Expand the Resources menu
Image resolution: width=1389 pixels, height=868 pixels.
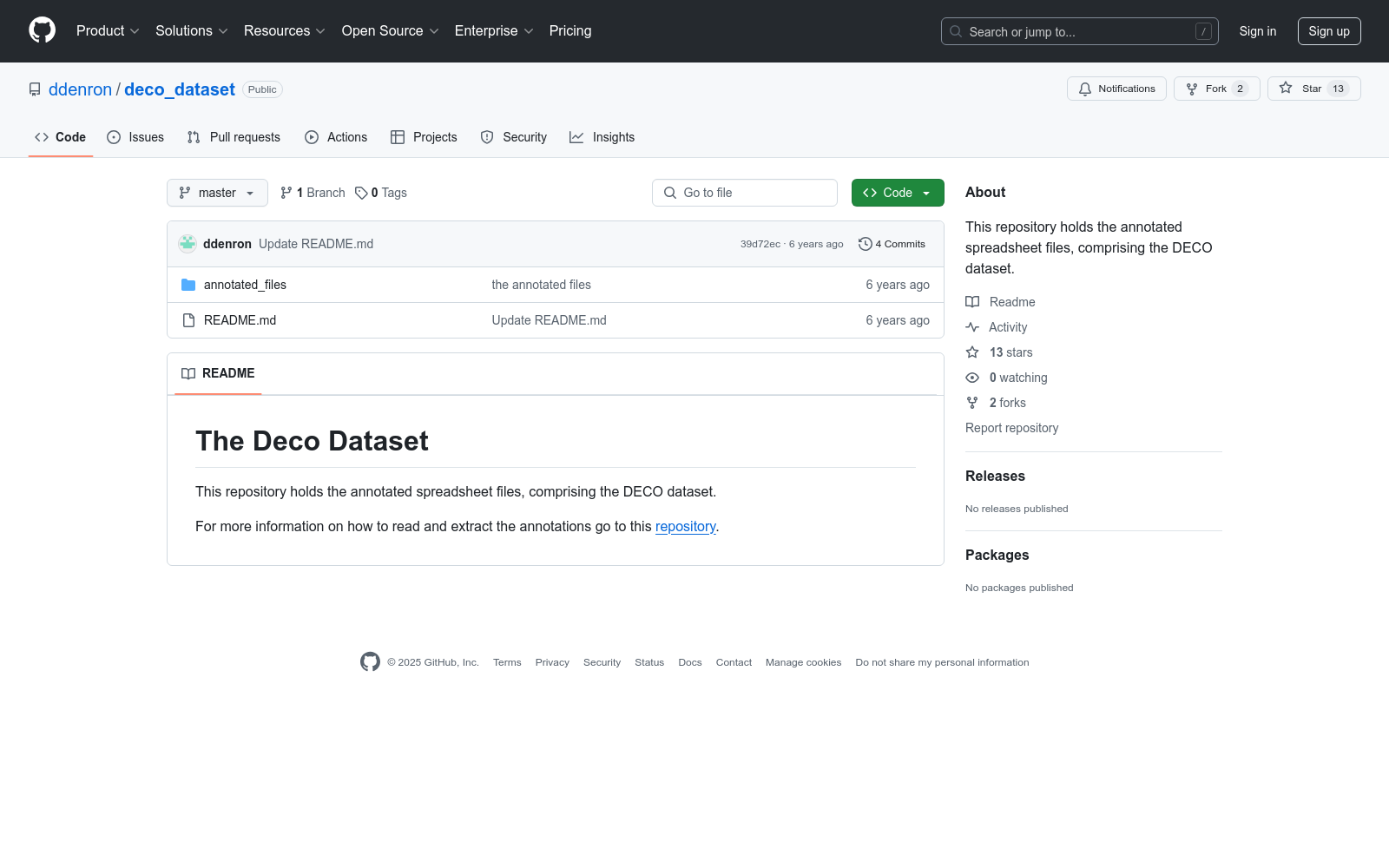(285, 30)
